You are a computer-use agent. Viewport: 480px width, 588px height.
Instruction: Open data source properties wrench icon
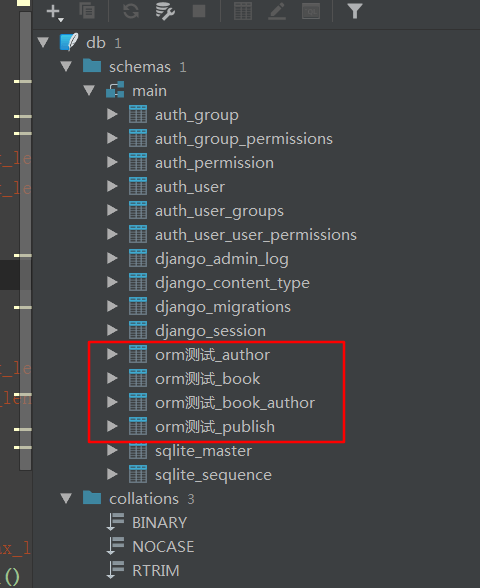coord(165,11)
